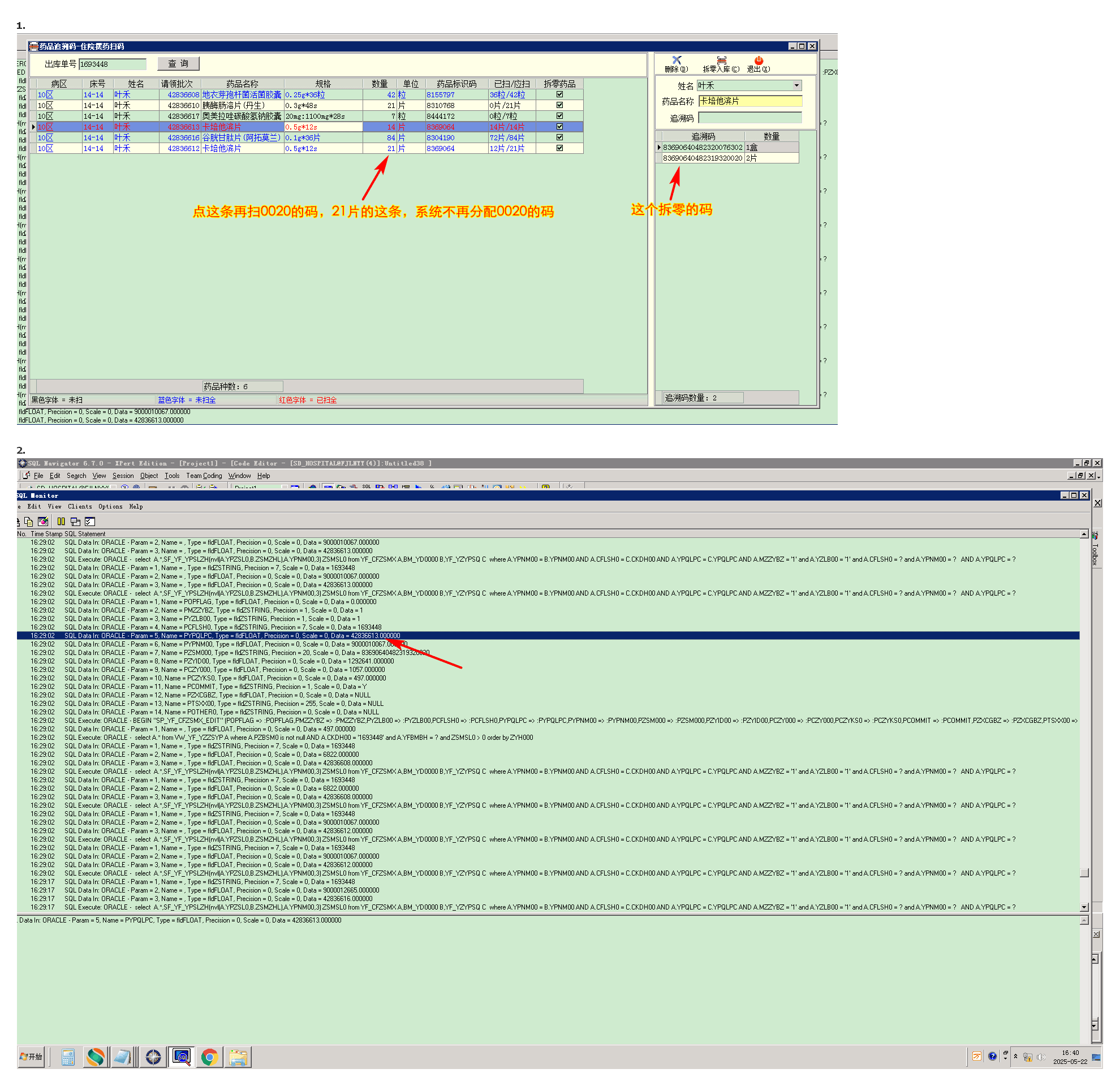Image resolution: width=1120 pixels, height=1086 pixels.
Task: Toggle 拆零药品 checkbox for 地衣芽孢杆菌活菌胶囊 row
Action: (559, 95)
